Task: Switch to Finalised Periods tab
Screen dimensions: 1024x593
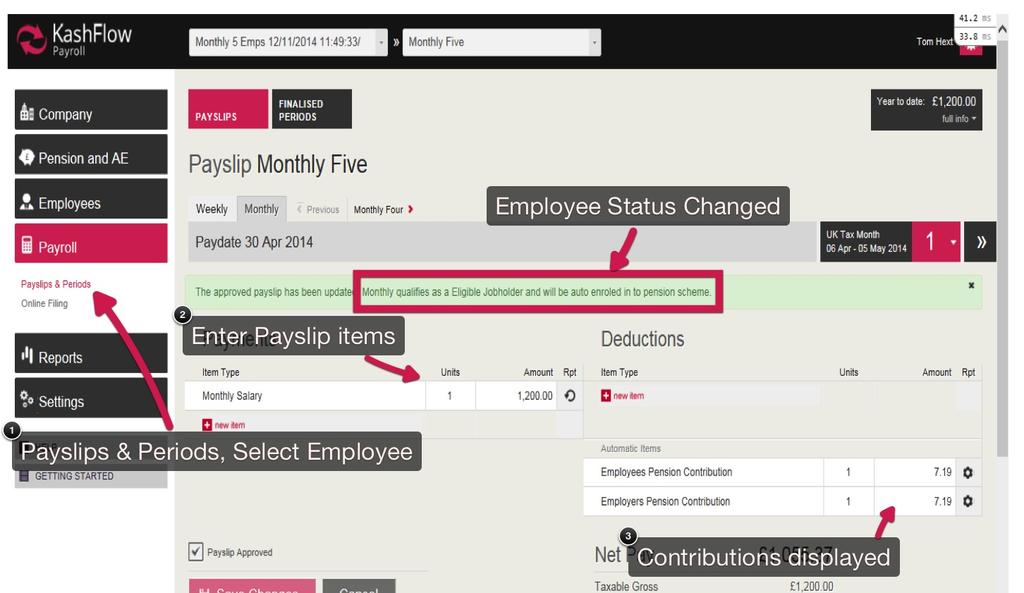Action: point(311,110)
